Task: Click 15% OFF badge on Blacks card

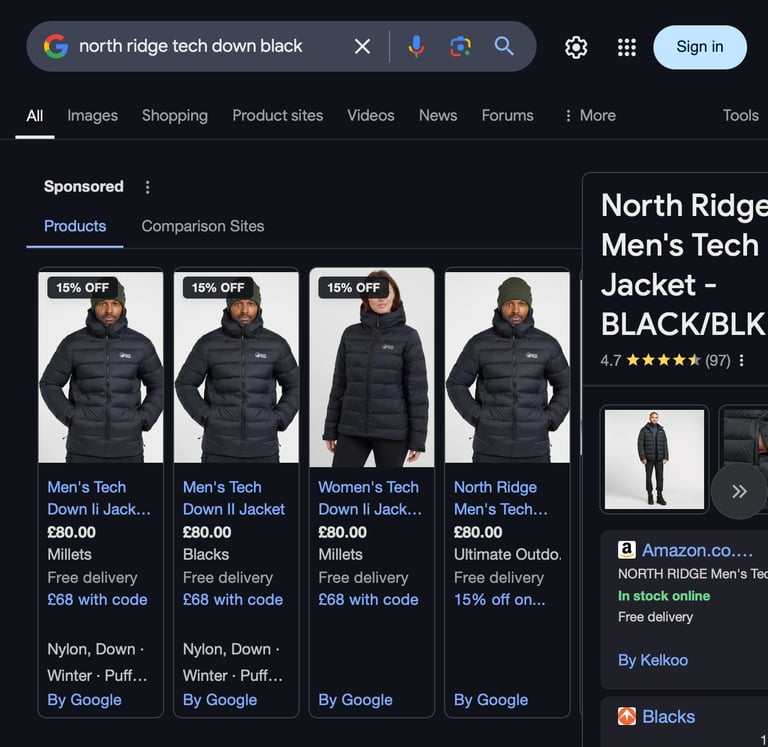Action: pyautogui.click(x=218, y=288)
